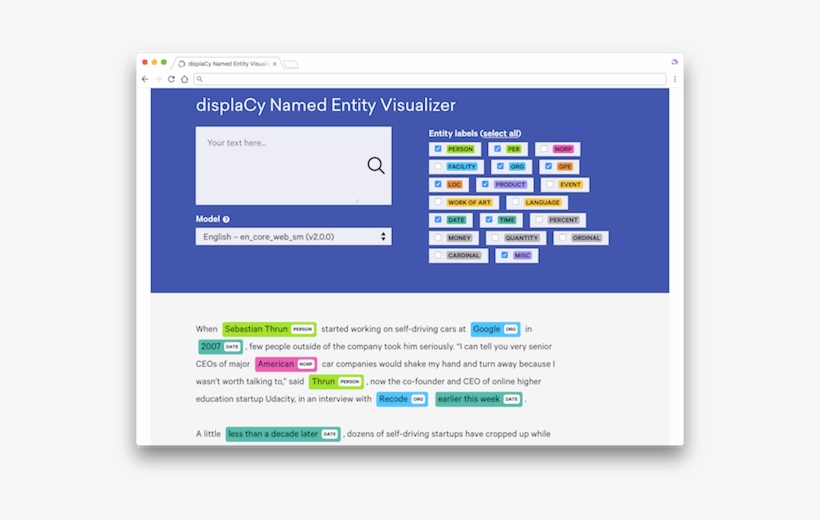Uncheck the LOC entity label
Viewport: 820px width, 520px height.
438,184
